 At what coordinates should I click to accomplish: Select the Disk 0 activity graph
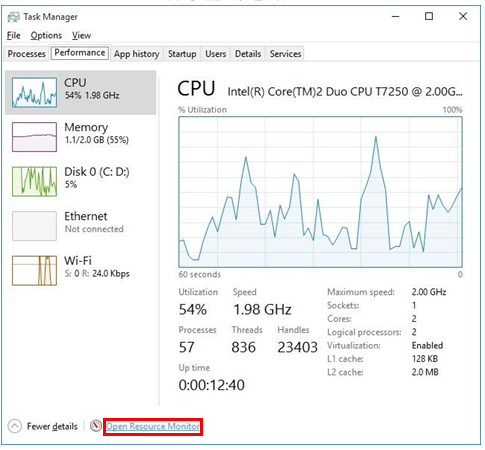click(34, 181)
